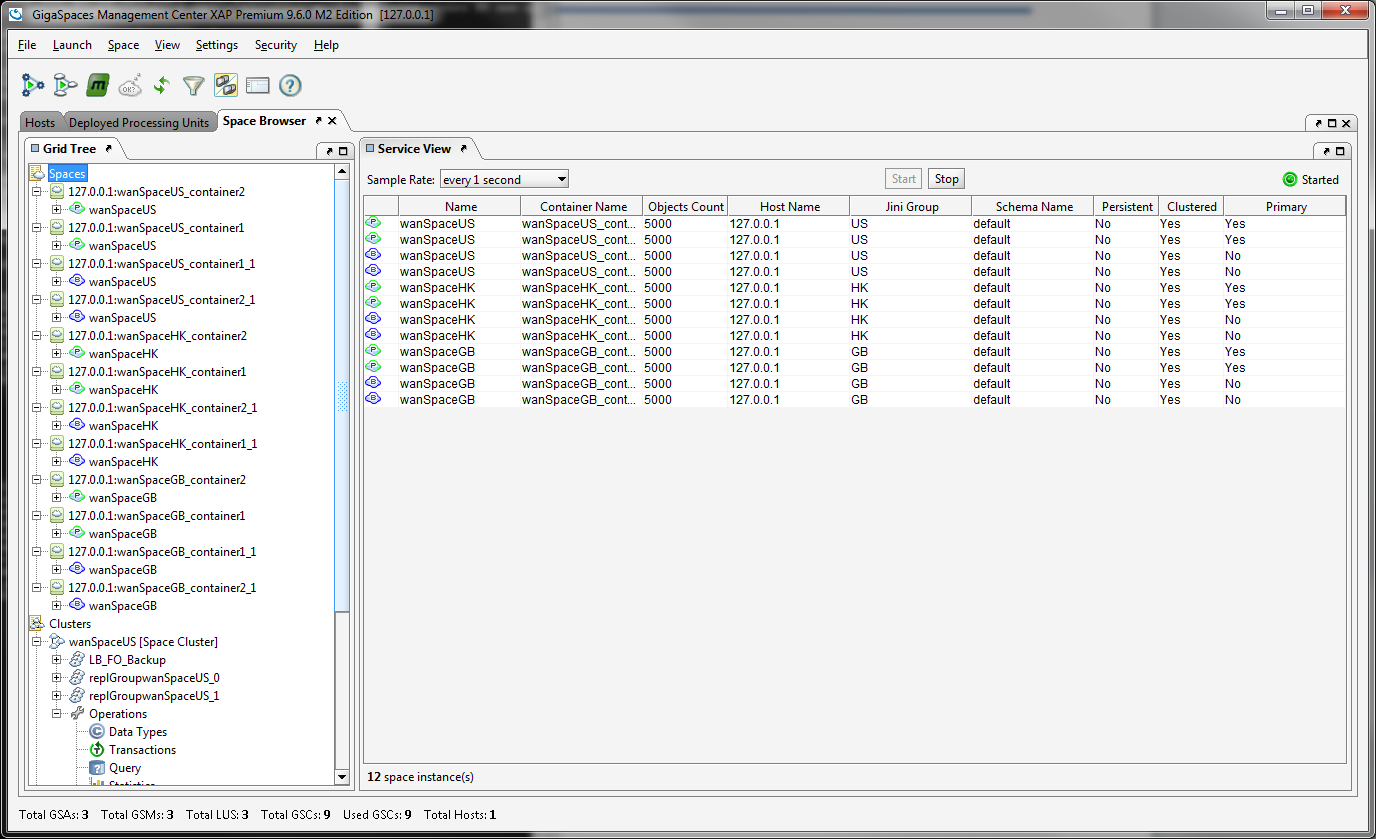Sort by the Primary column header
Viewport: 1376px width, 839px height.
coord(1286,207)
